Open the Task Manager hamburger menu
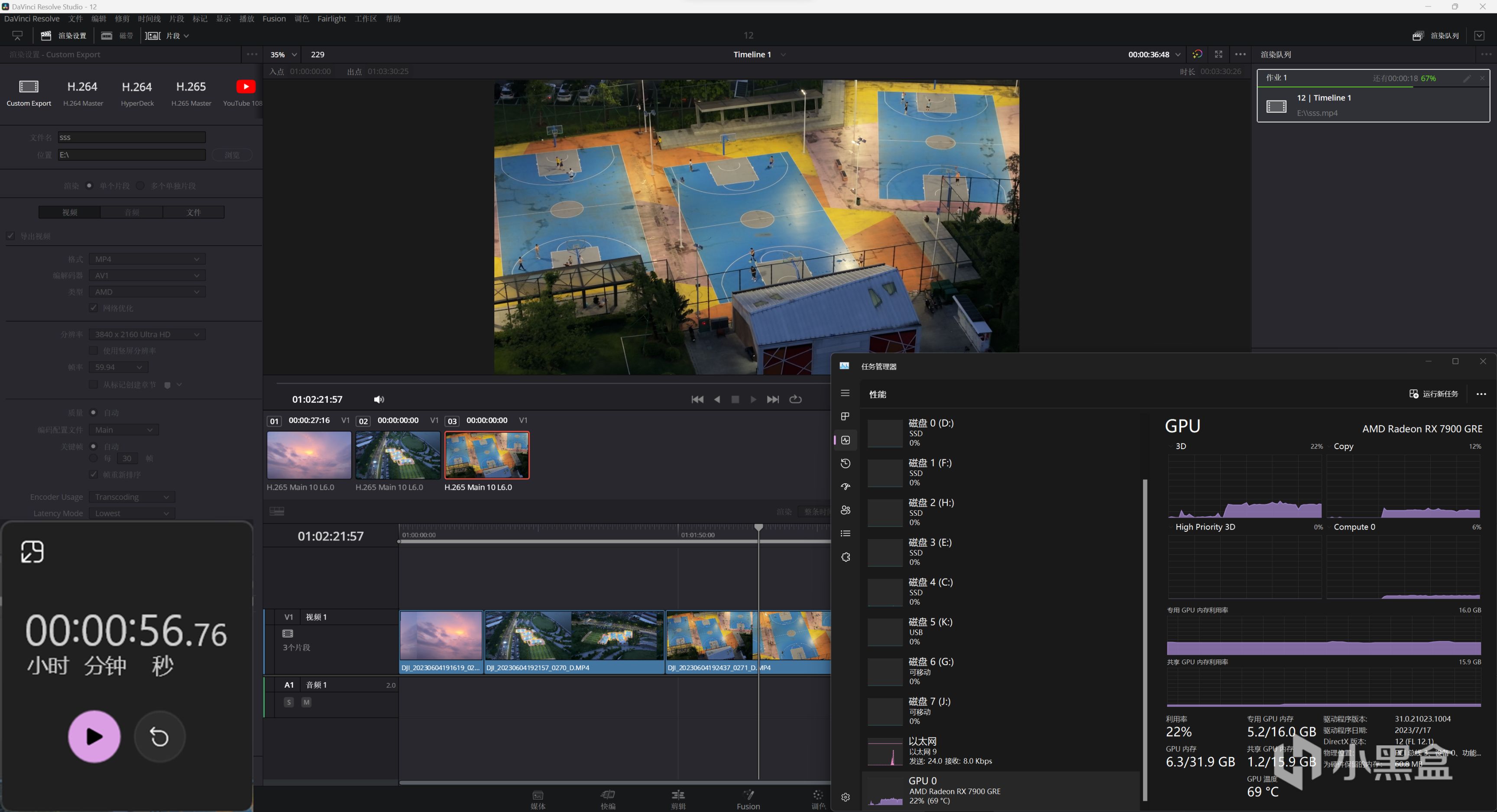 click(845, 393)
